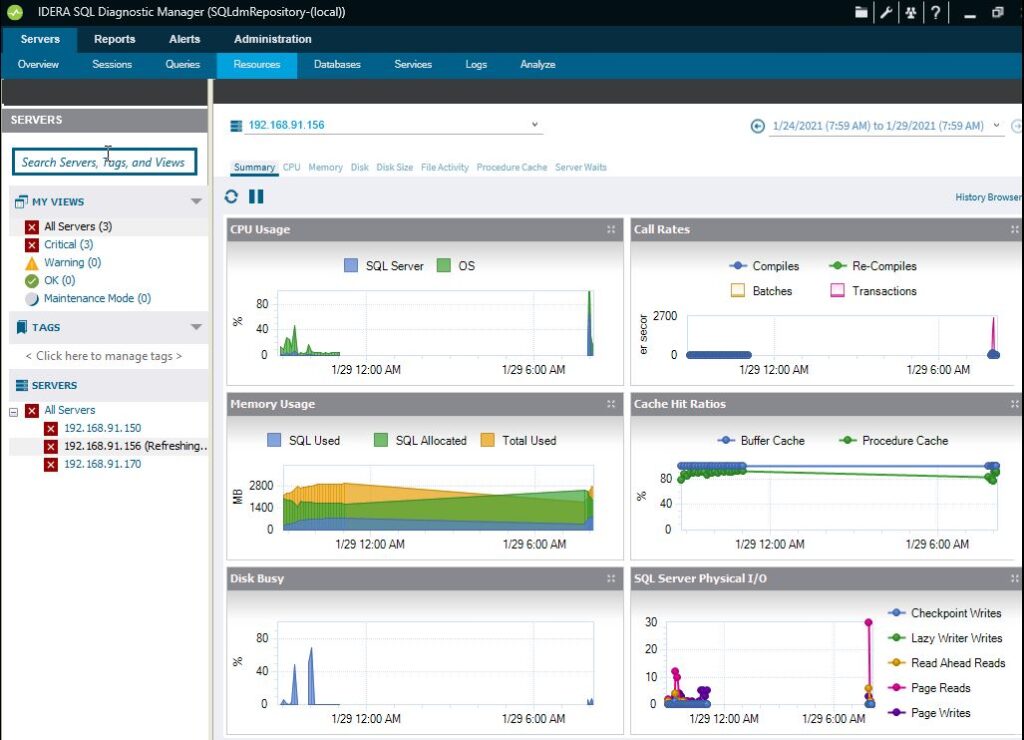Click the server icon beside 192.168.91.156 dropdown

coord(236,125)
